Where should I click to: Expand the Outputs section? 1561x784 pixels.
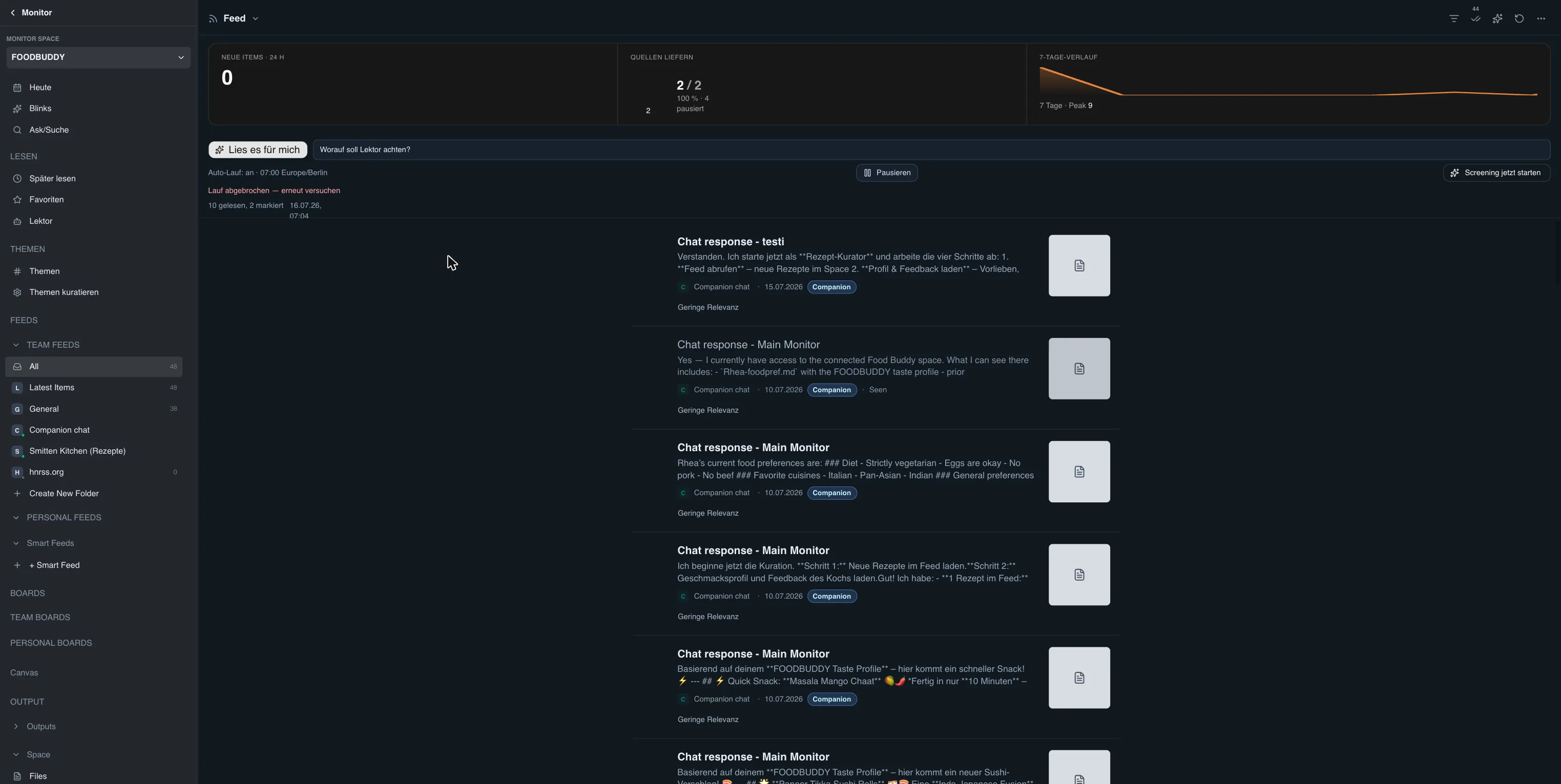tap(16, 727)
